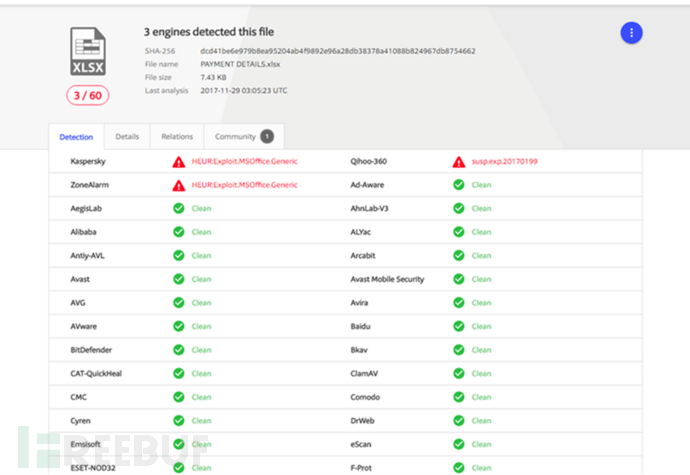Click the XLSX file type icon
Screen dimensions: 690x475
88,52
